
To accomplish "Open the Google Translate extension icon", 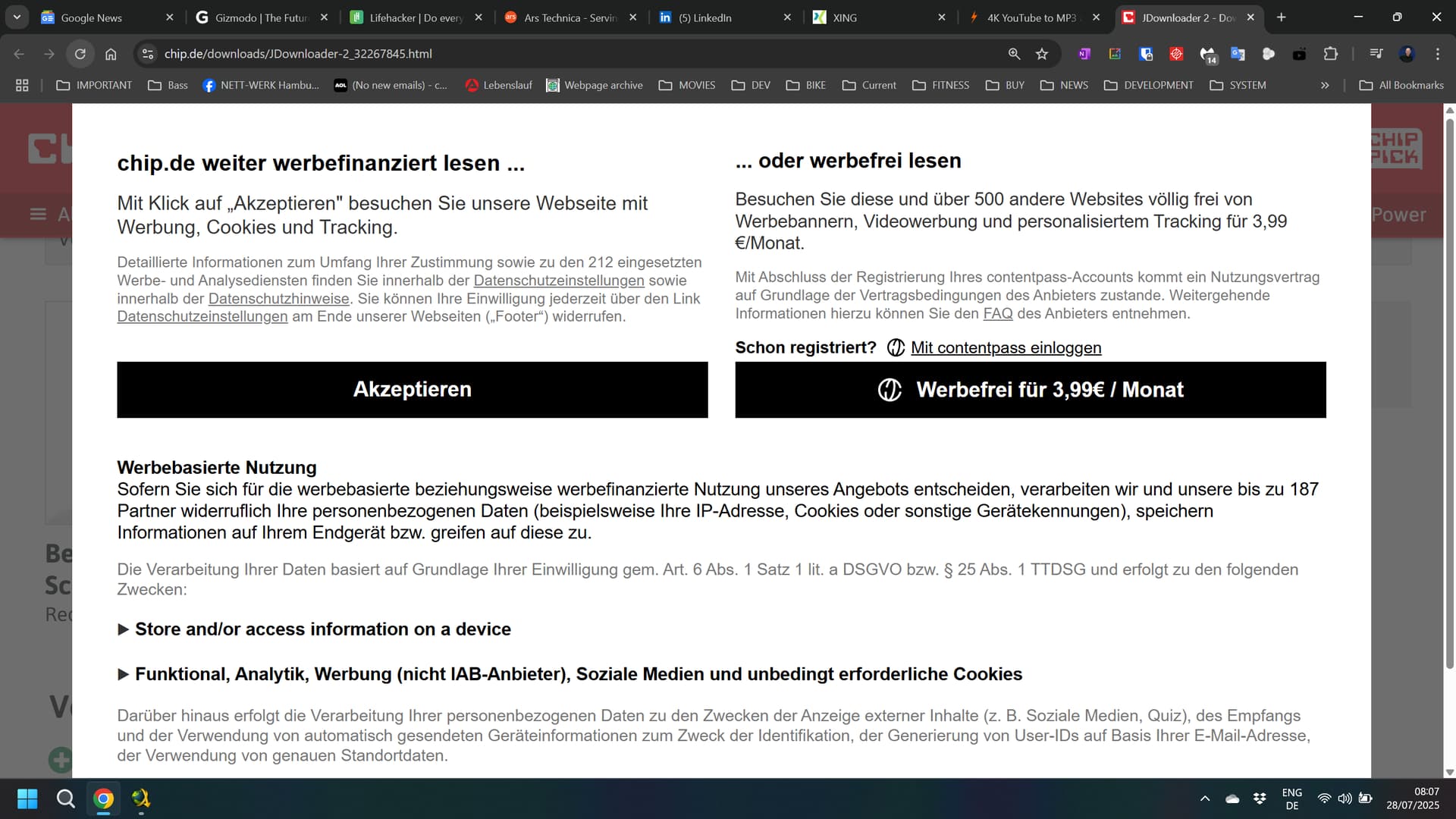I will tap(1238, 54).
